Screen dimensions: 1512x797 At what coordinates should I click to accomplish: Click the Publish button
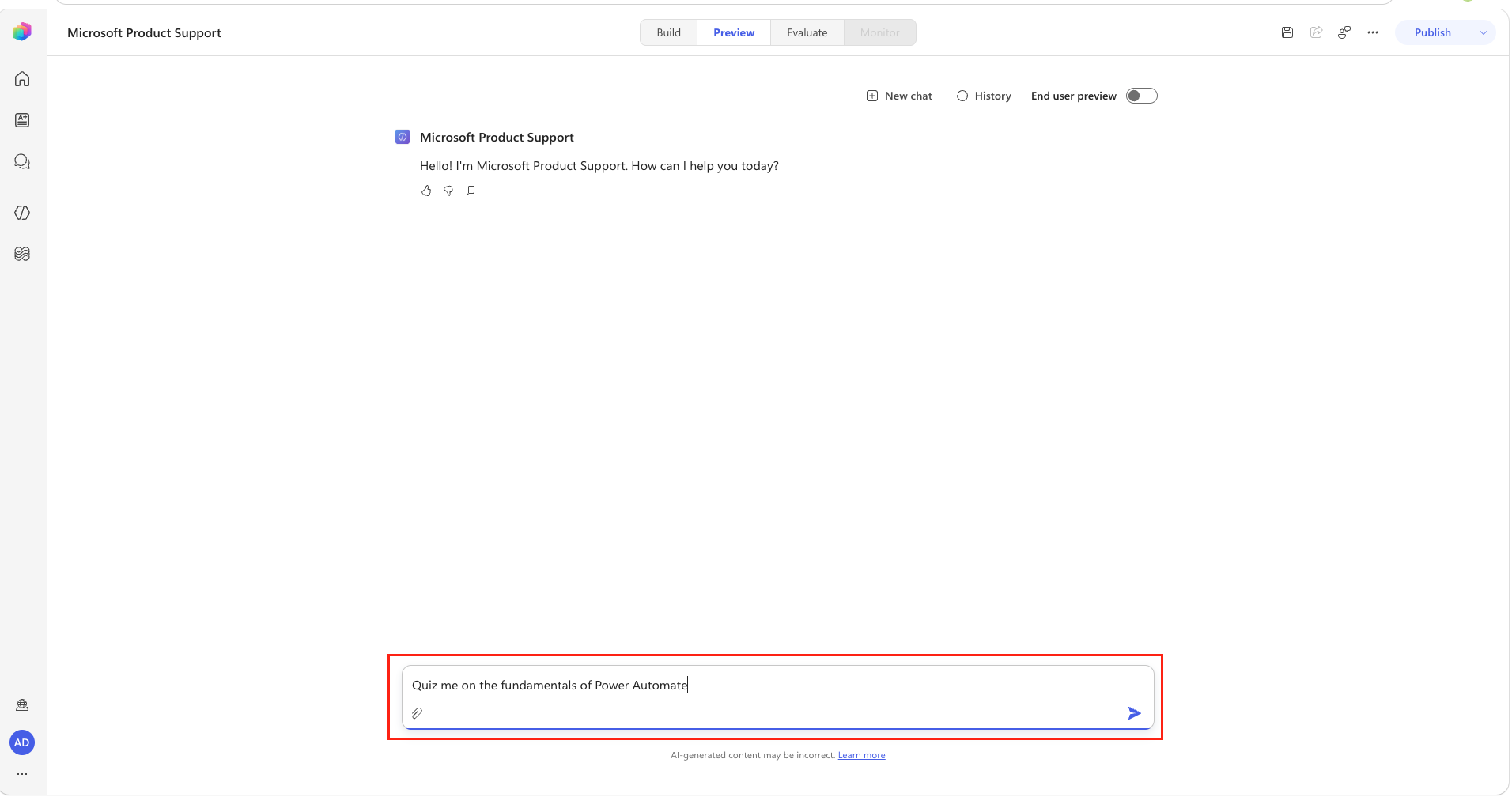(x=1432, y=32)
